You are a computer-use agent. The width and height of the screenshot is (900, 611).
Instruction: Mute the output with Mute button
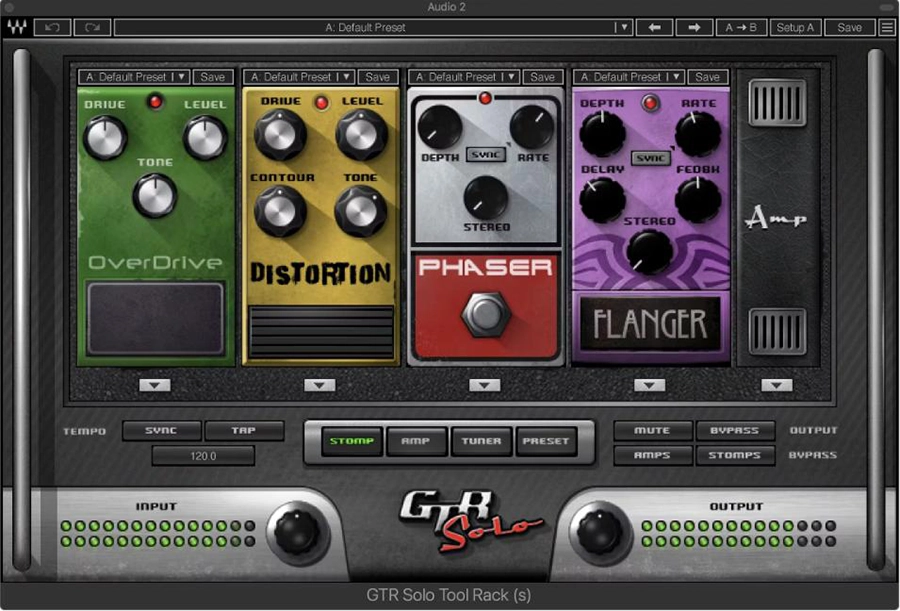coord(653,431)
